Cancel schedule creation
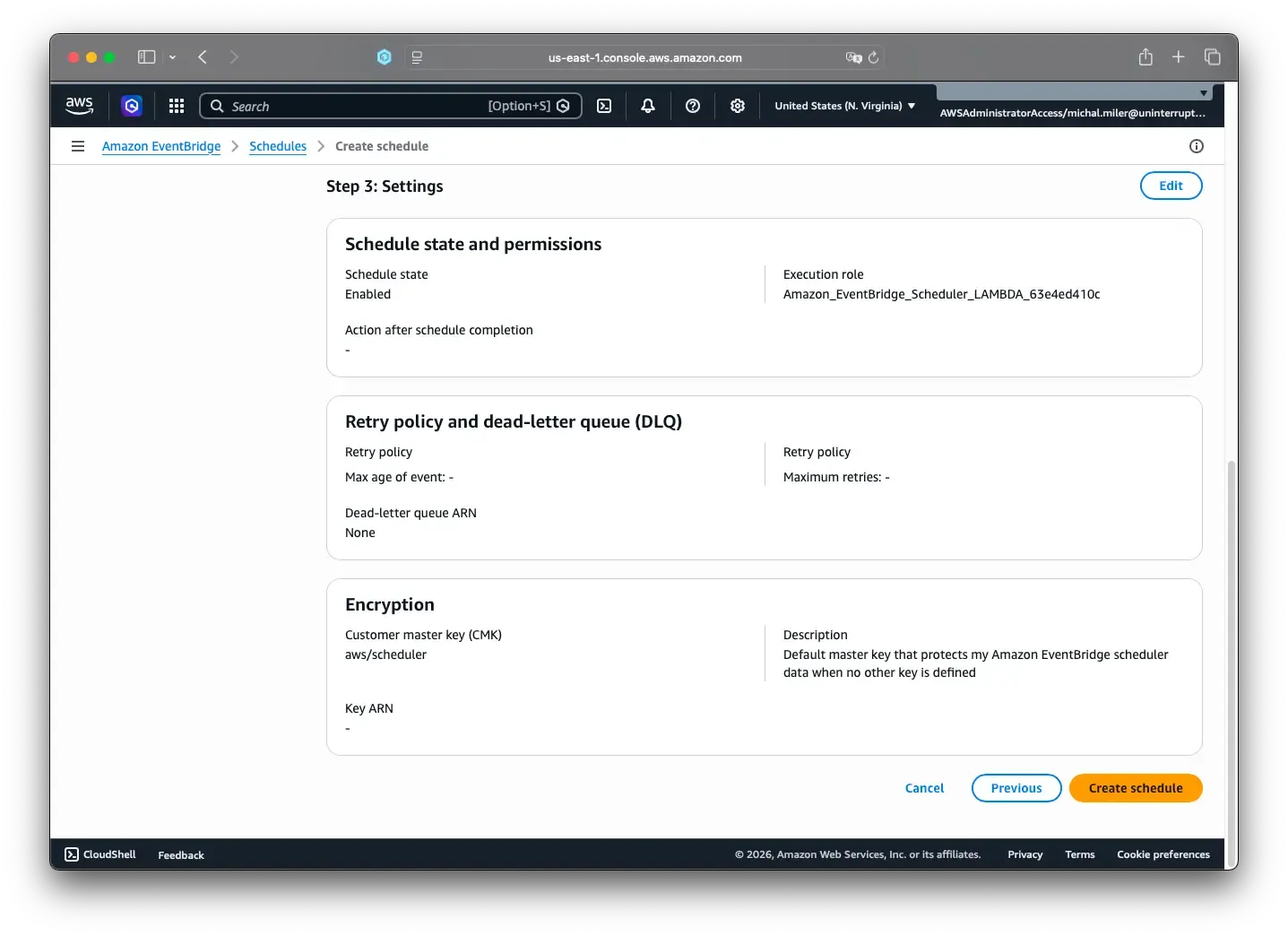This screenshot has height=936, width=1288. tap(924, 788)
